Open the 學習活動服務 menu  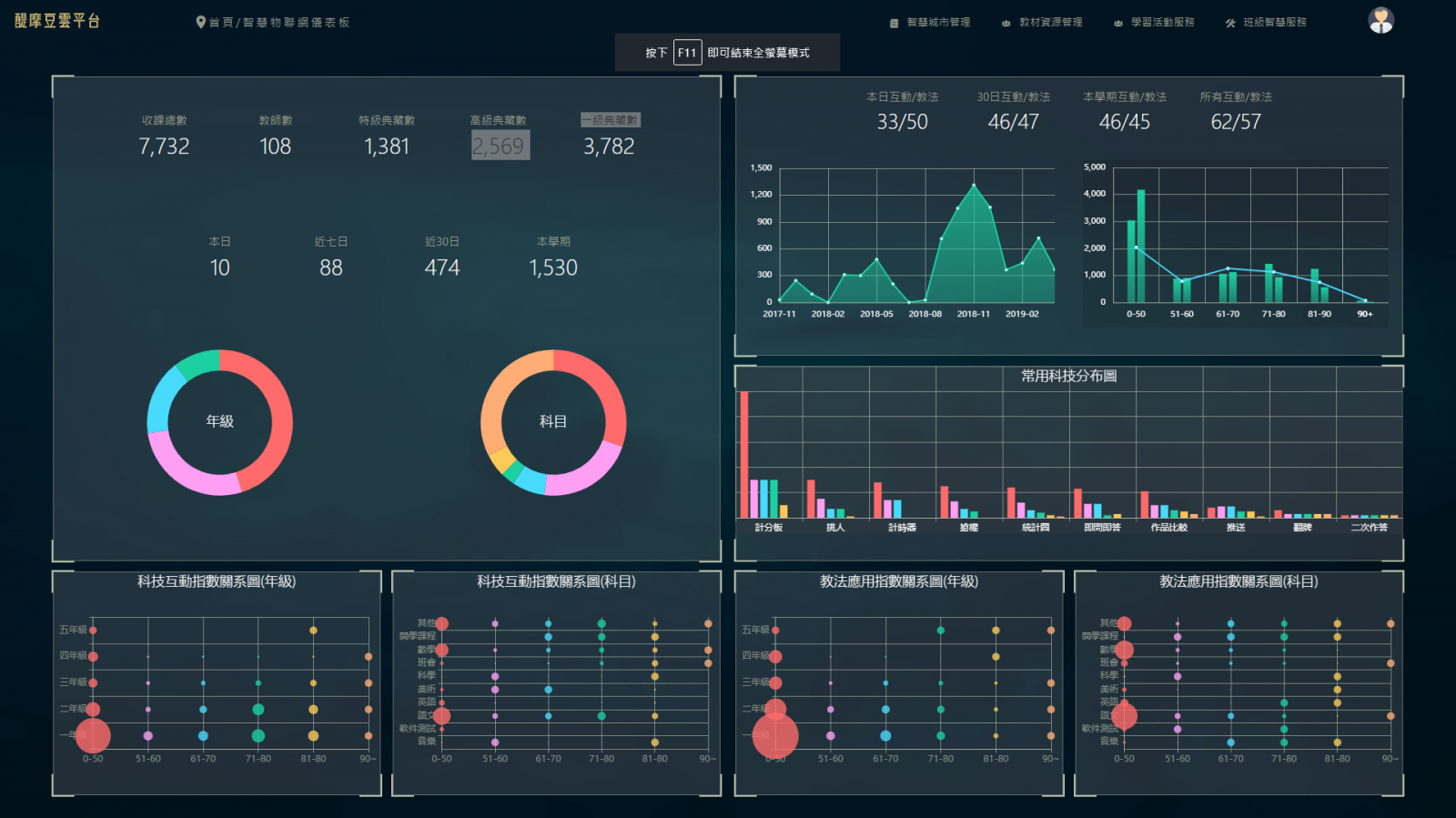pyautogui.click(x=1162, y=23)
